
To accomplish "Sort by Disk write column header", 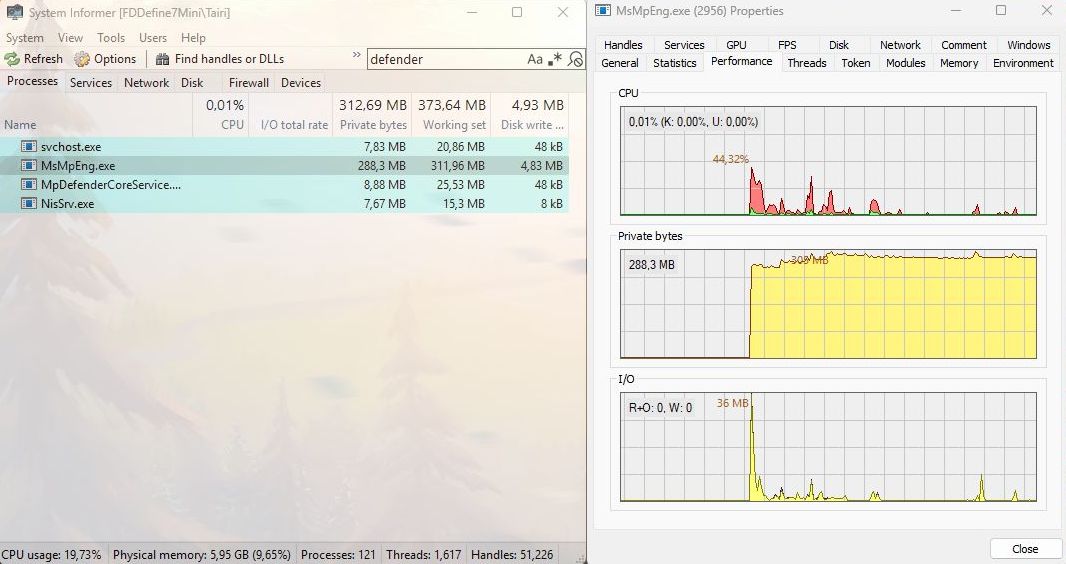I will point(530,116).
